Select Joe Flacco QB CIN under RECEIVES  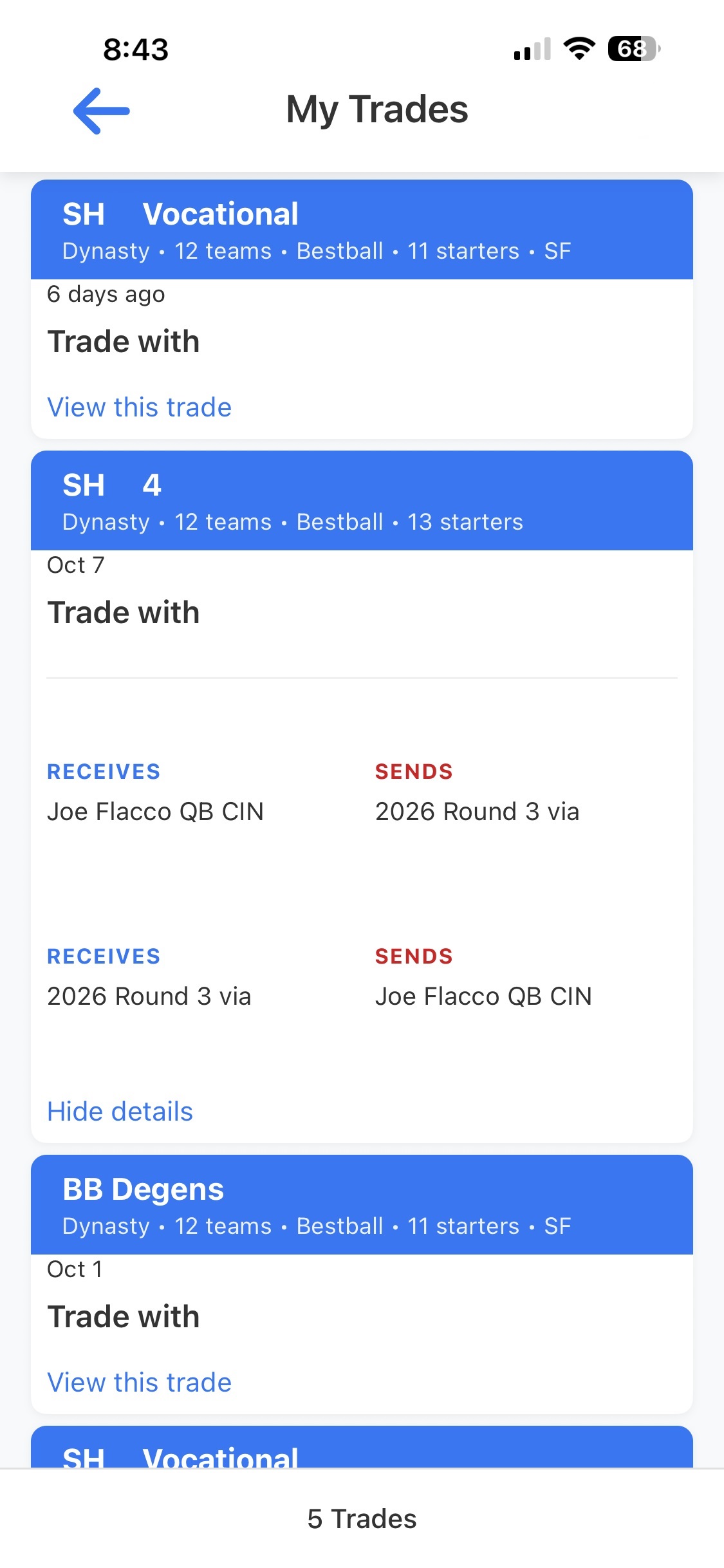(155, 811)
